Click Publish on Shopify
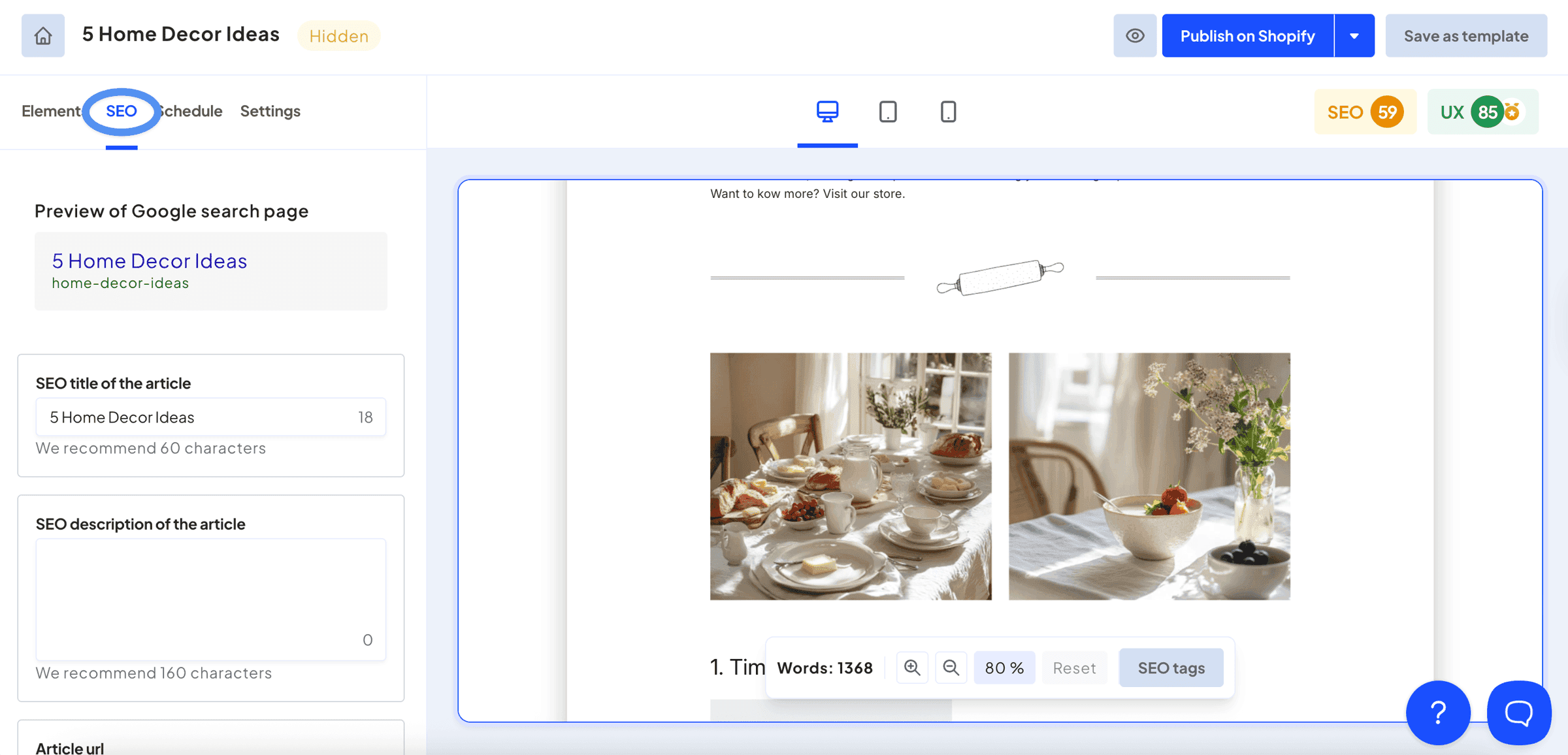The height and width of the screenshot is (755, 1568). click(x=1247, y=35)
